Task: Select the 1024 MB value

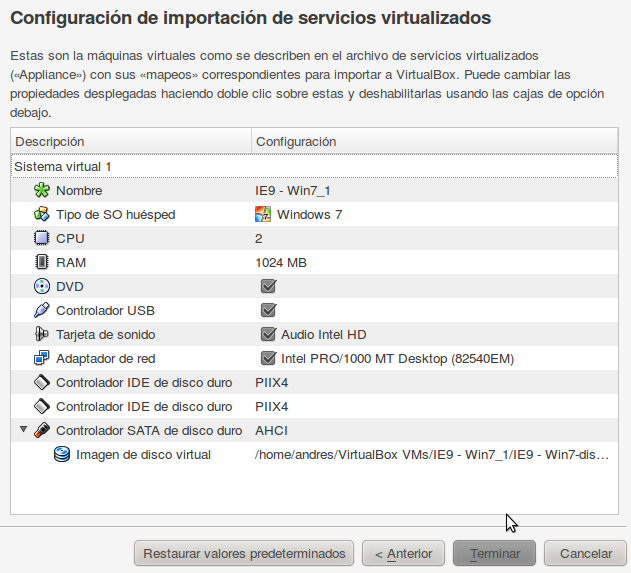Action: [281, 262]
